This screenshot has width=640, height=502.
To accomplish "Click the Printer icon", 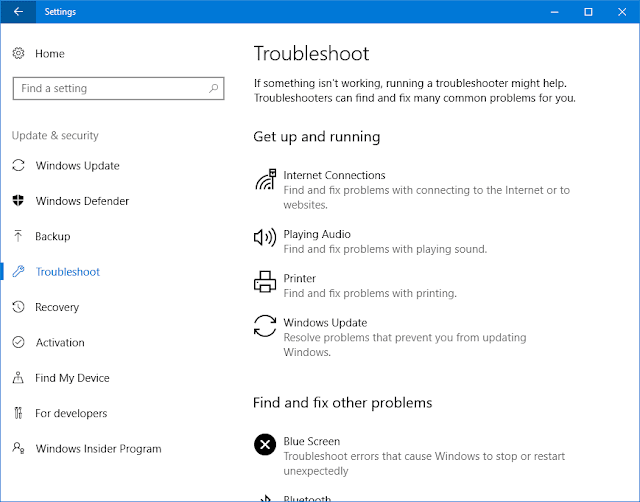I will (x=265, y=282).
